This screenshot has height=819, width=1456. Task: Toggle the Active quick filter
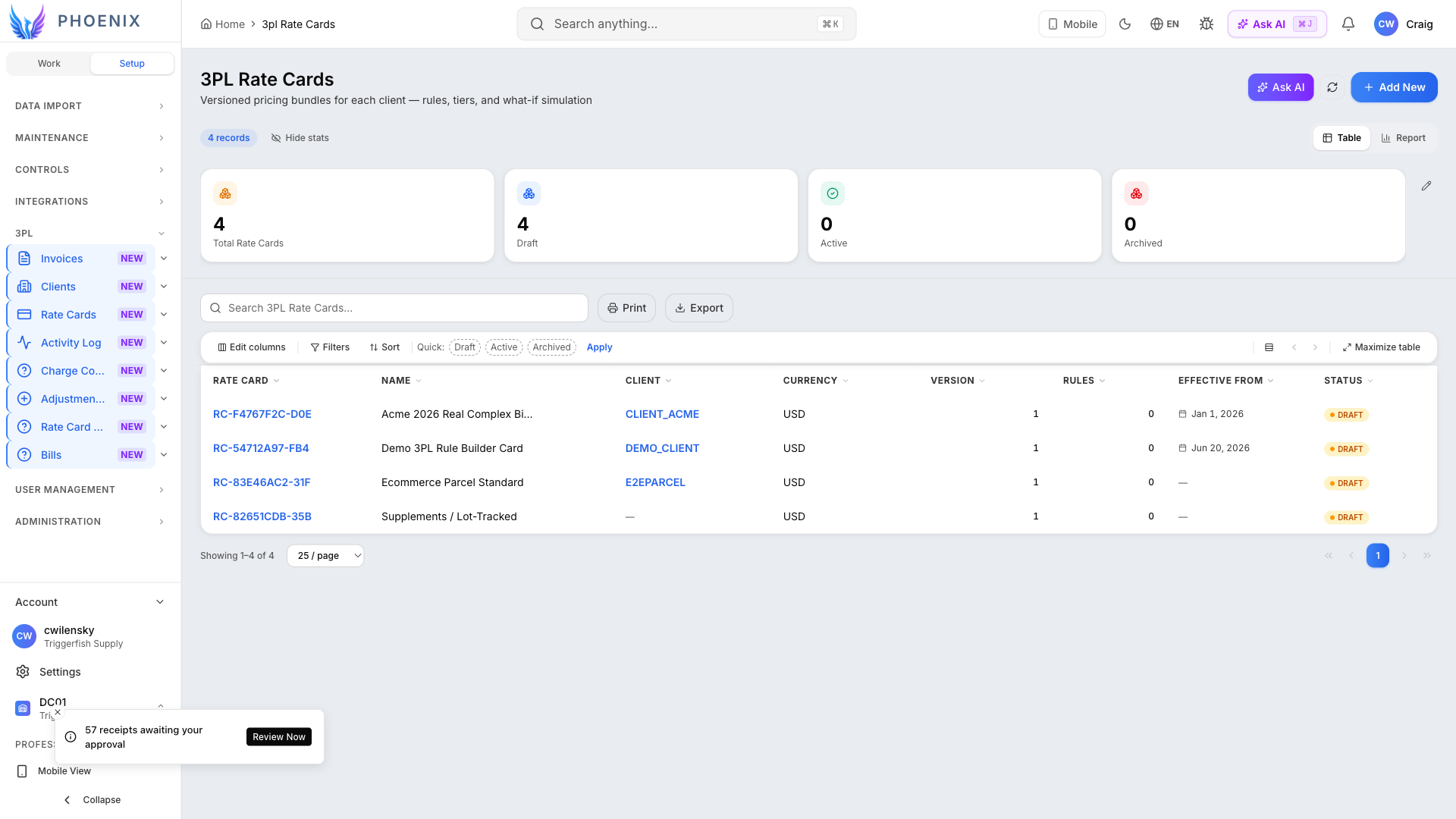coord(504,347)
